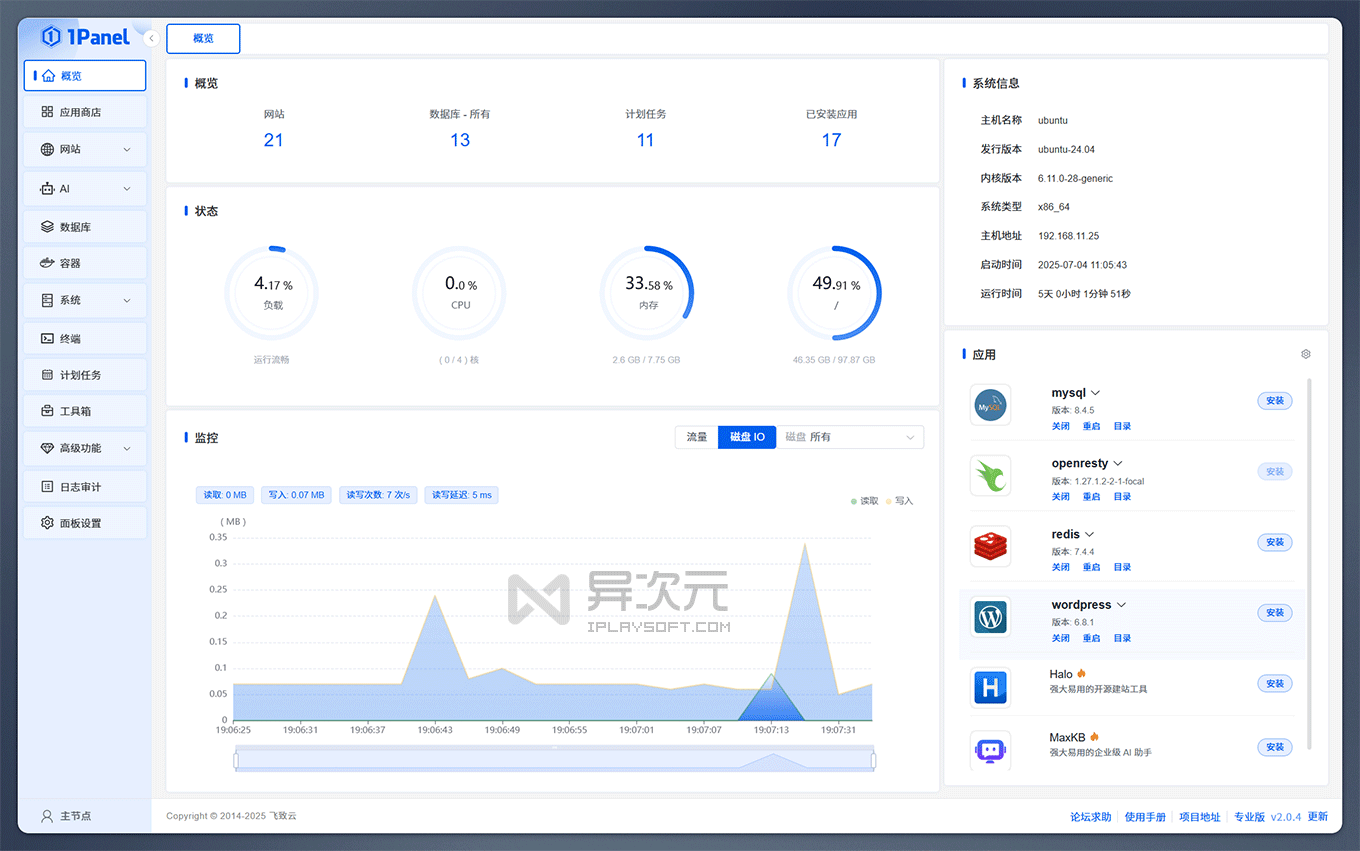The height and width of the screenshot is (851, 1360).
Task: Click 主节点 at sidebar bottom
Action: pos(66,816)
